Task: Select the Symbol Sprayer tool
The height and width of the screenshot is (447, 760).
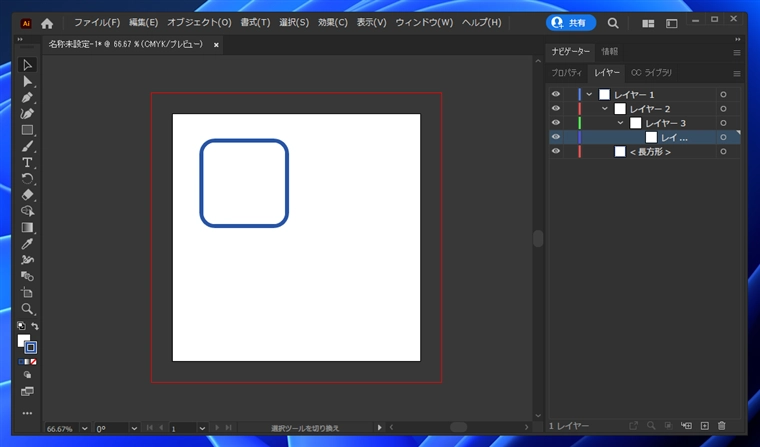Action: pyautogui.click(x=27, y=260)
